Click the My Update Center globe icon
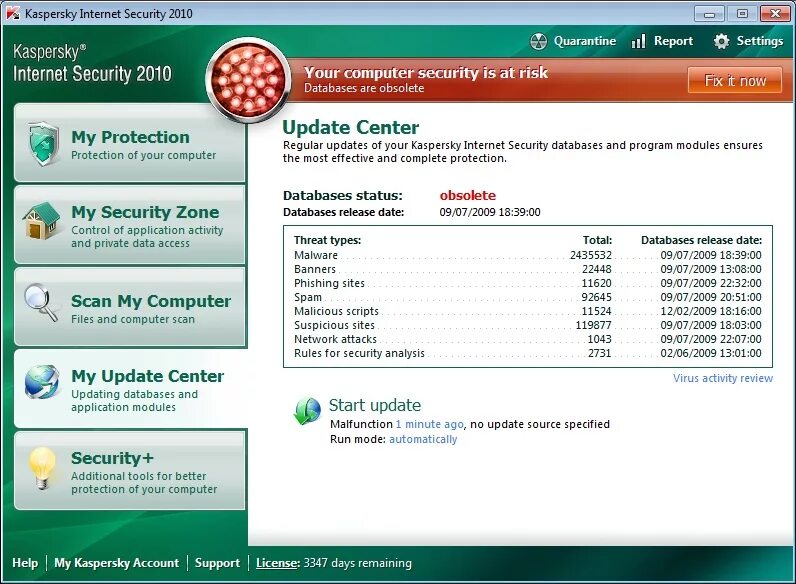This screenshot has height=584, width=796. coord(42,381)
